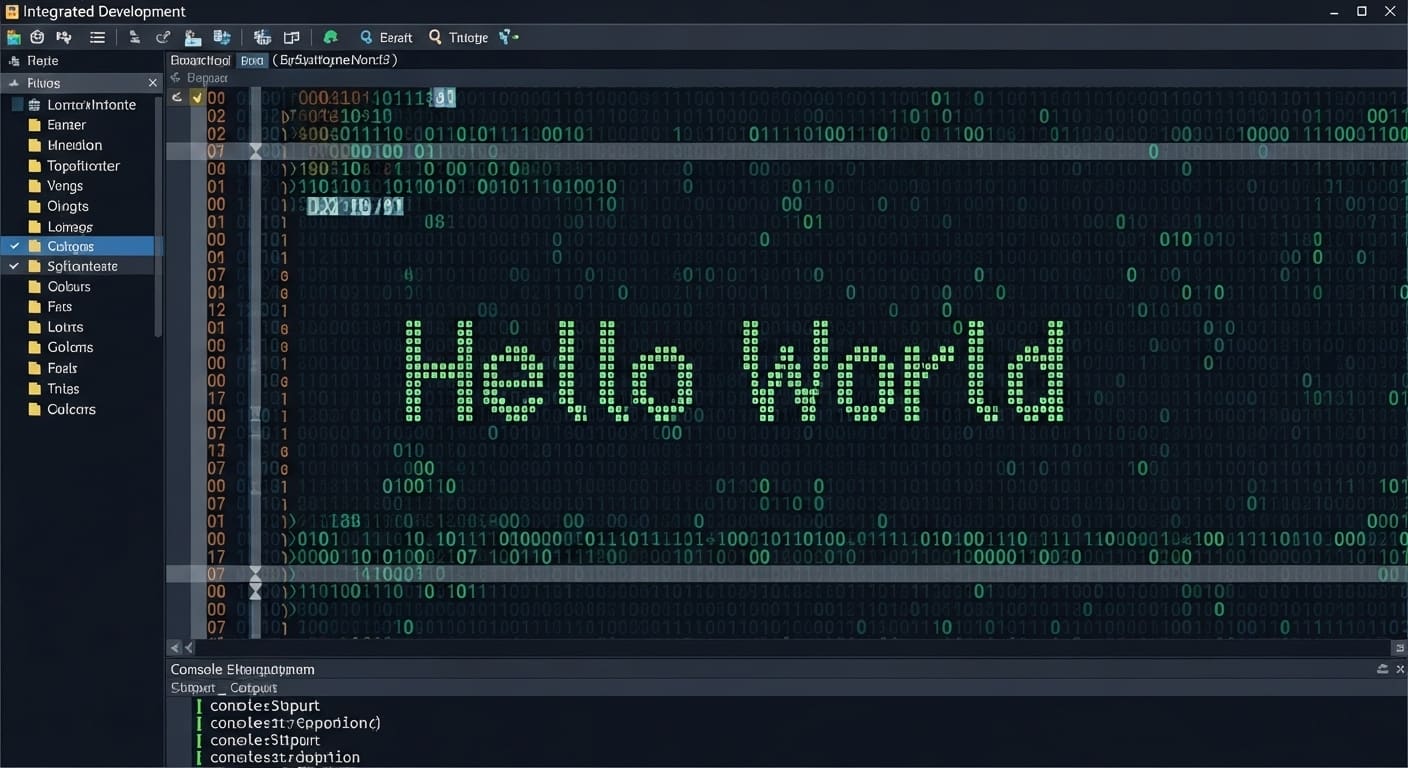The width and height of the screenshot is (1408, 768).
Task: Click the horizontal scrollbar left arrow
Action: (x=175, y=648)
